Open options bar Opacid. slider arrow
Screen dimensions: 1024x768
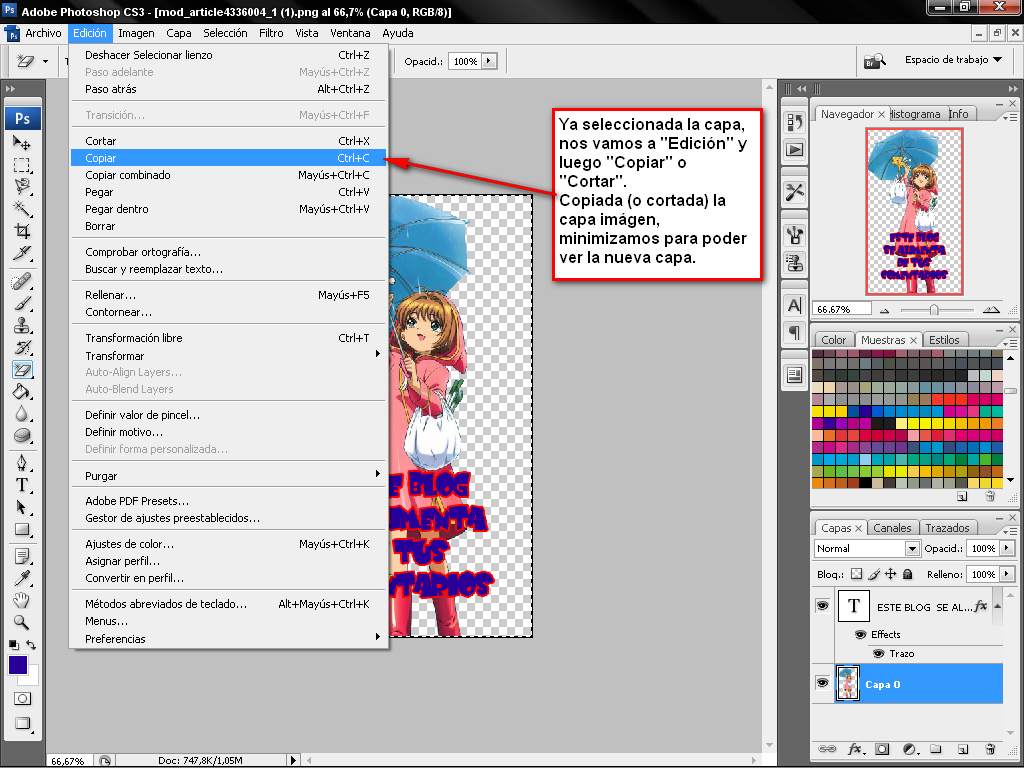click(x=489, y=61)
